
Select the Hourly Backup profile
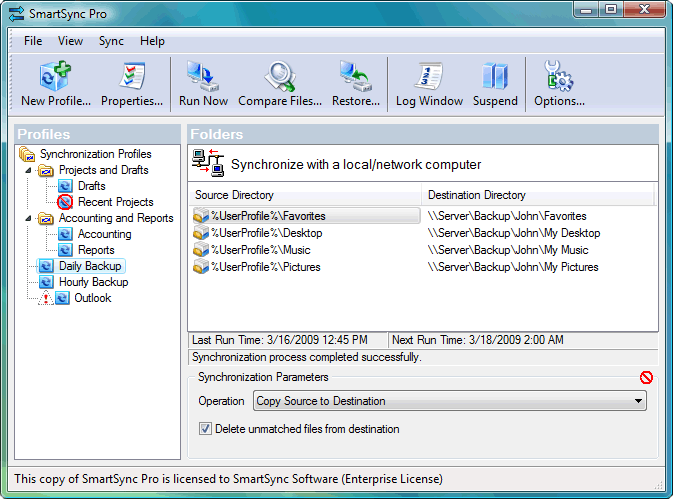(93, 282)
